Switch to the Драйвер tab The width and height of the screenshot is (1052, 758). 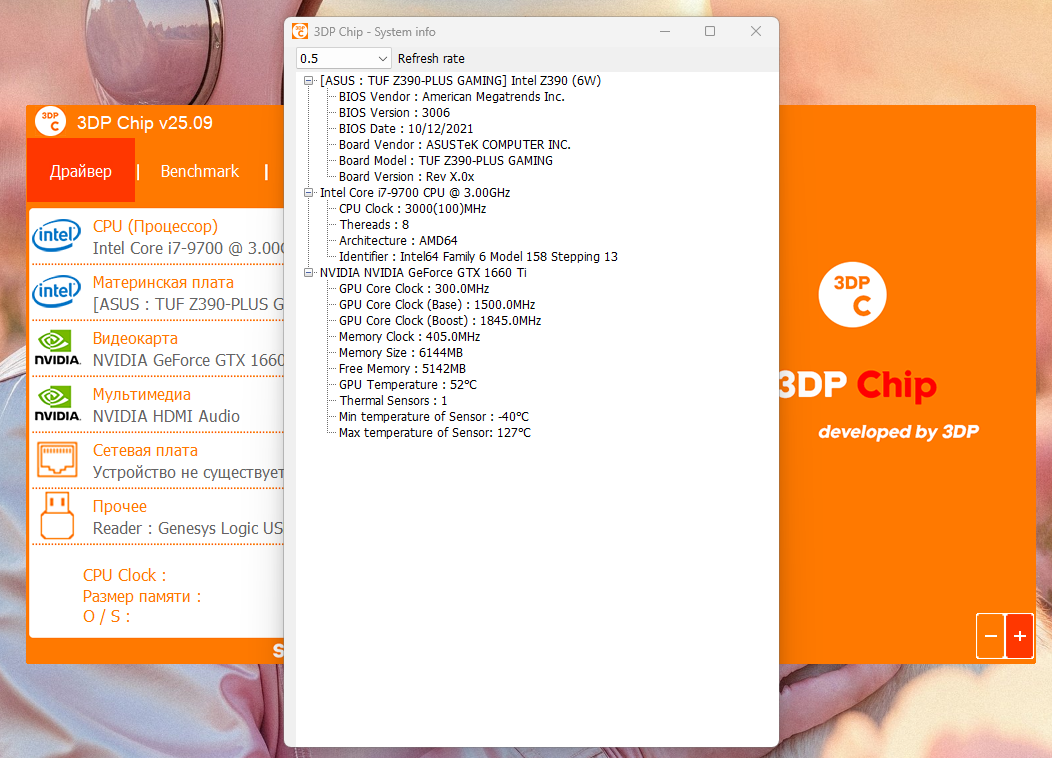tap(81, 171)
